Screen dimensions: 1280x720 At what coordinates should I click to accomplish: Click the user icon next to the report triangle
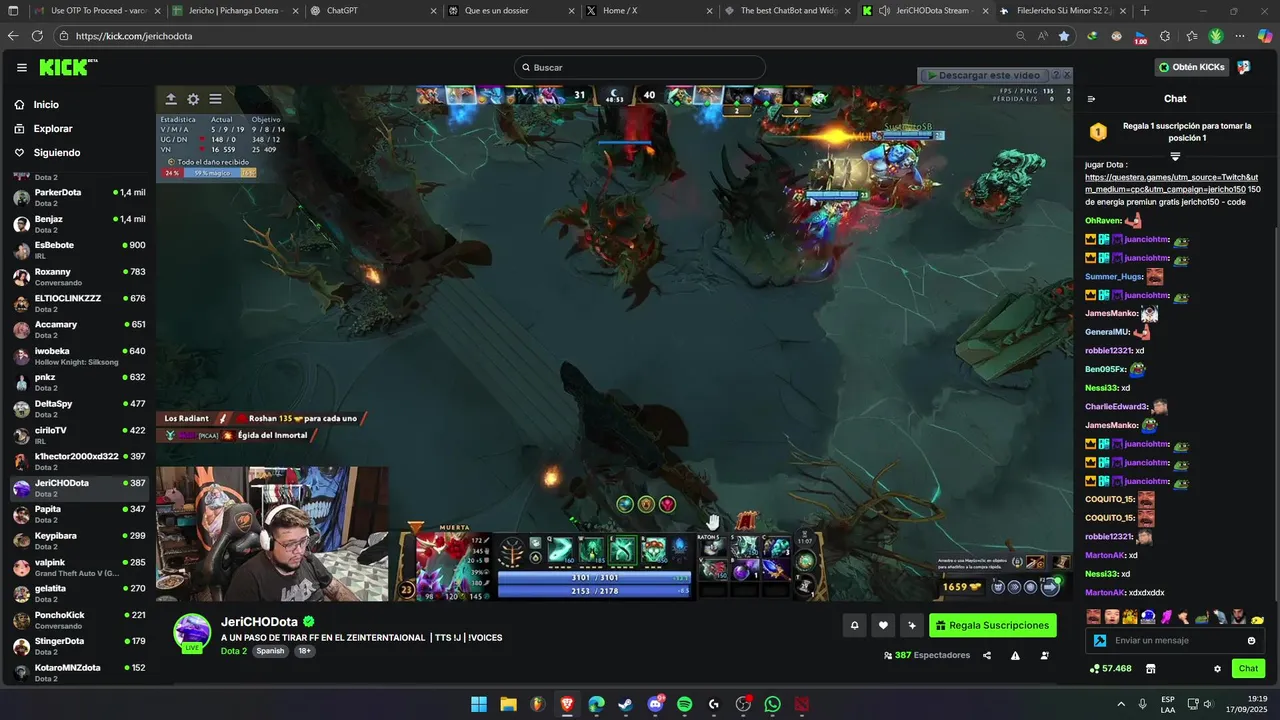[x=1045, y=656]
